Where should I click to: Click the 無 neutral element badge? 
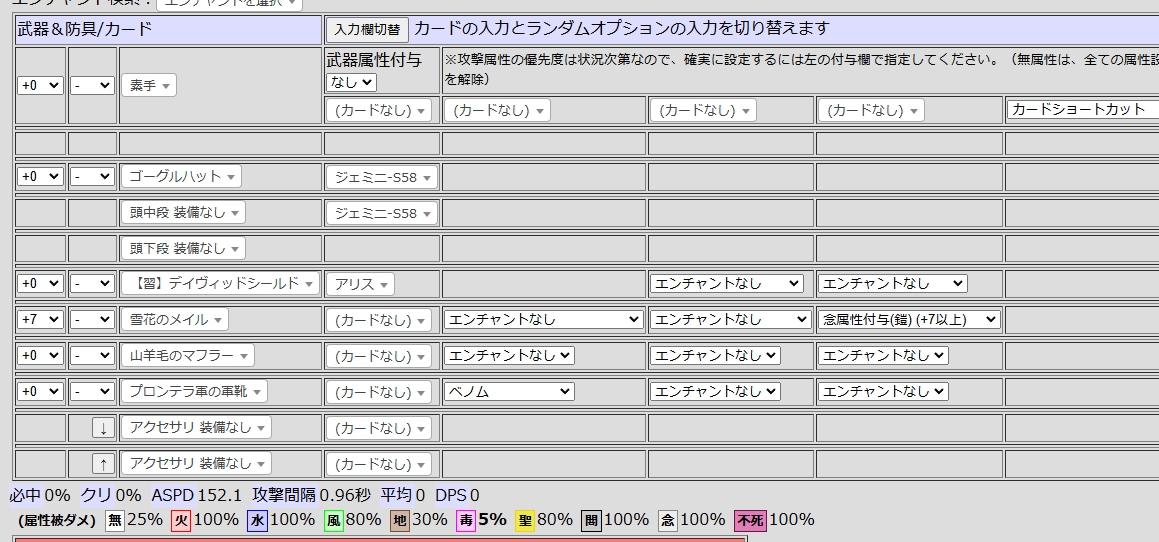(x=115, y=521)
